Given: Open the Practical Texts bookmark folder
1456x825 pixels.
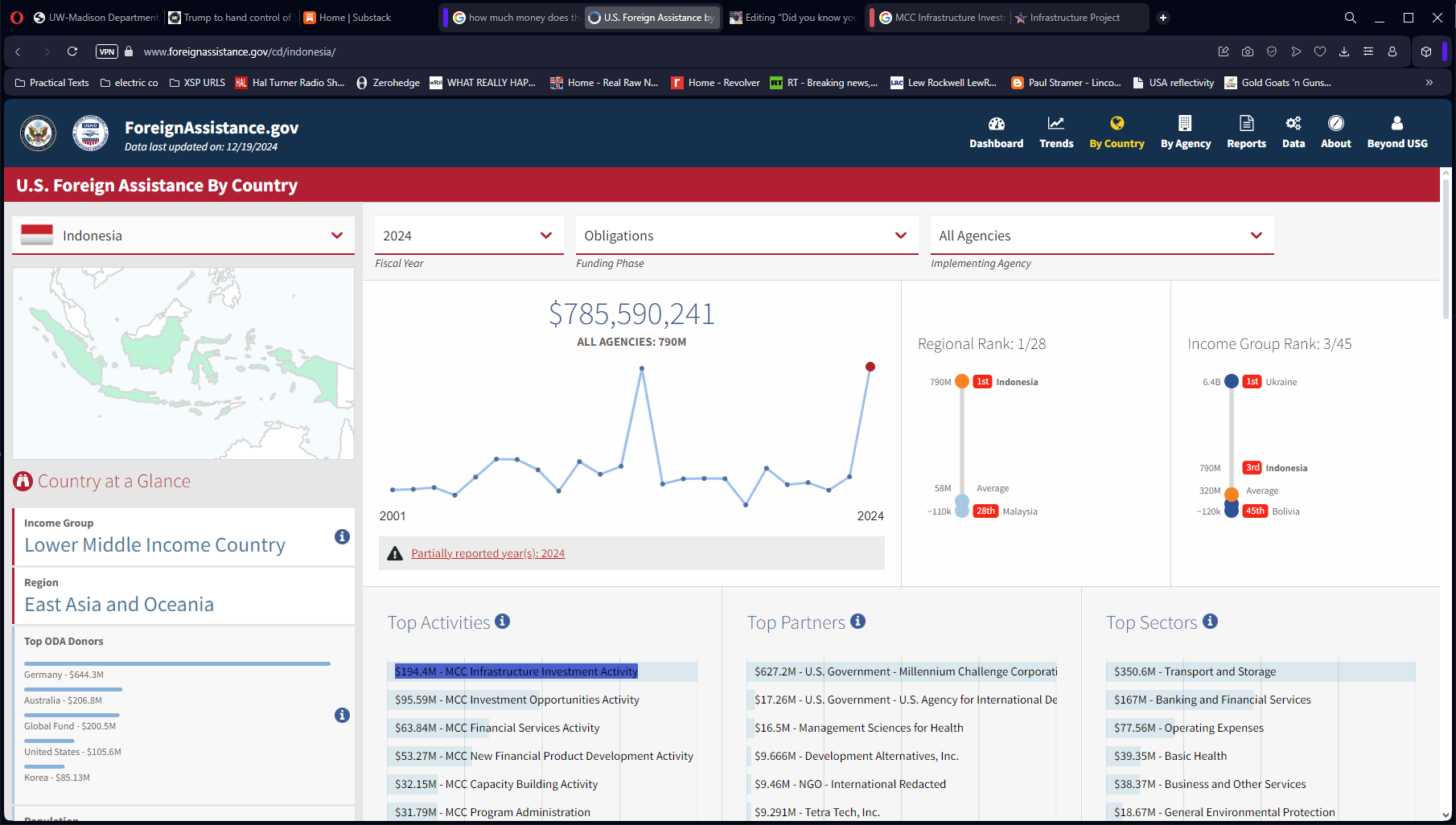Looking at the screenshot, I should tap(51, 83).
